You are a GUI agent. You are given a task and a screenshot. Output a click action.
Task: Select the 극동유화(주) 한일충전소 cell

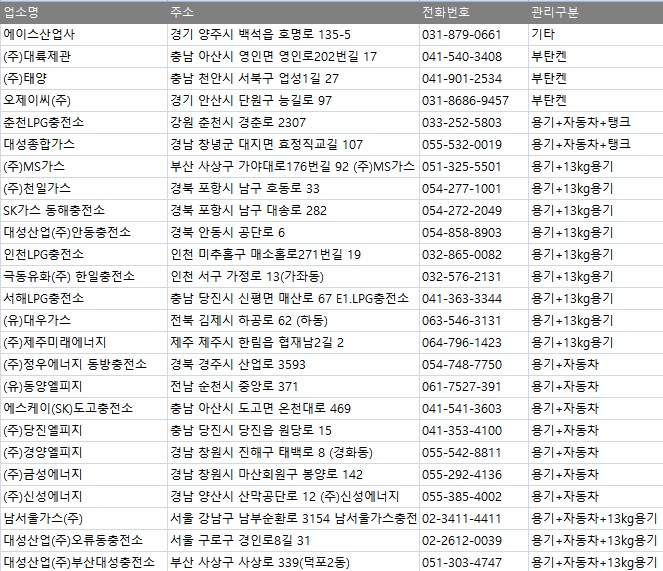pos(84,277)
